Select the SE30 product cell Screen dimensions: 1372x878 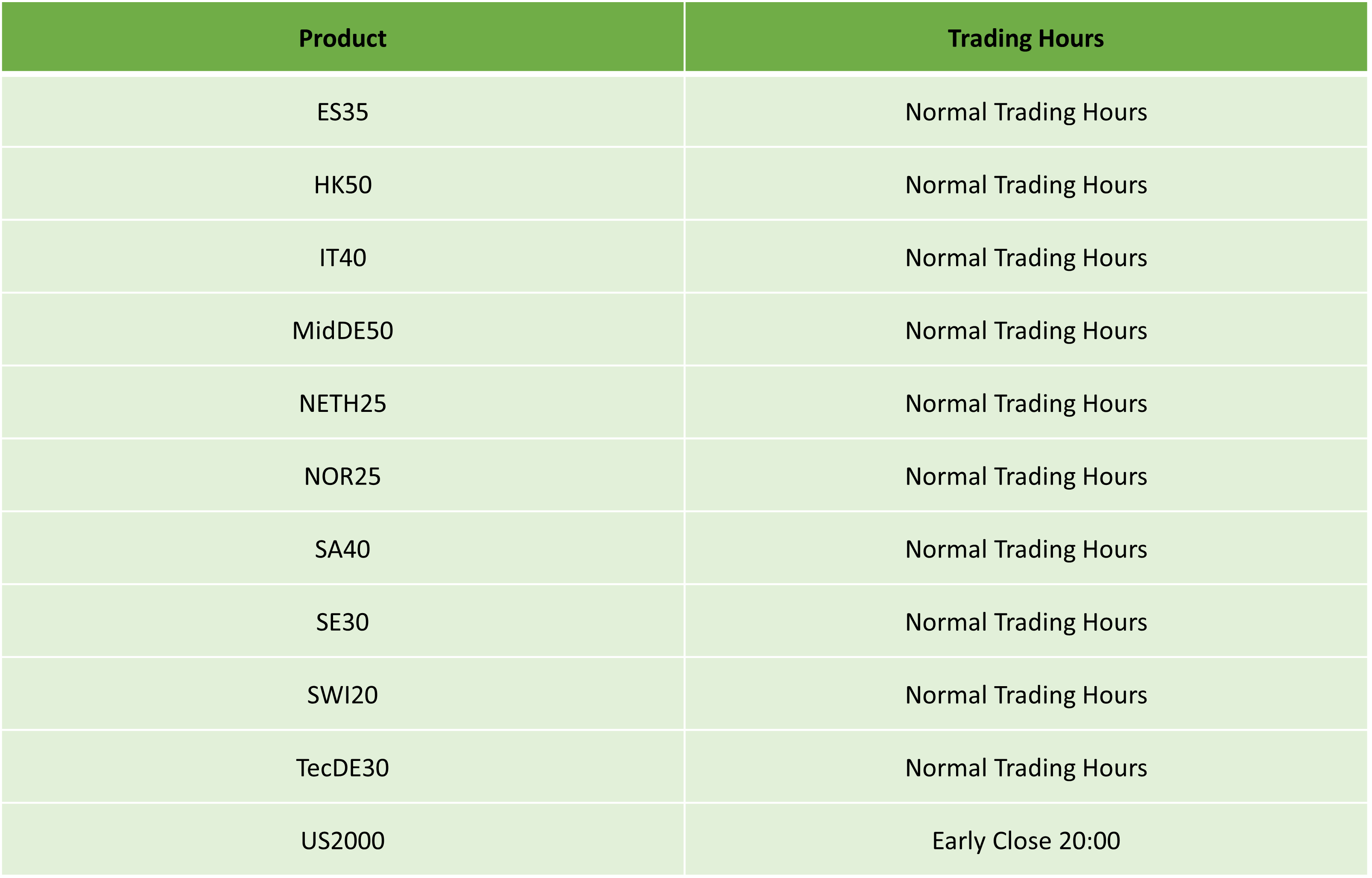342,622
